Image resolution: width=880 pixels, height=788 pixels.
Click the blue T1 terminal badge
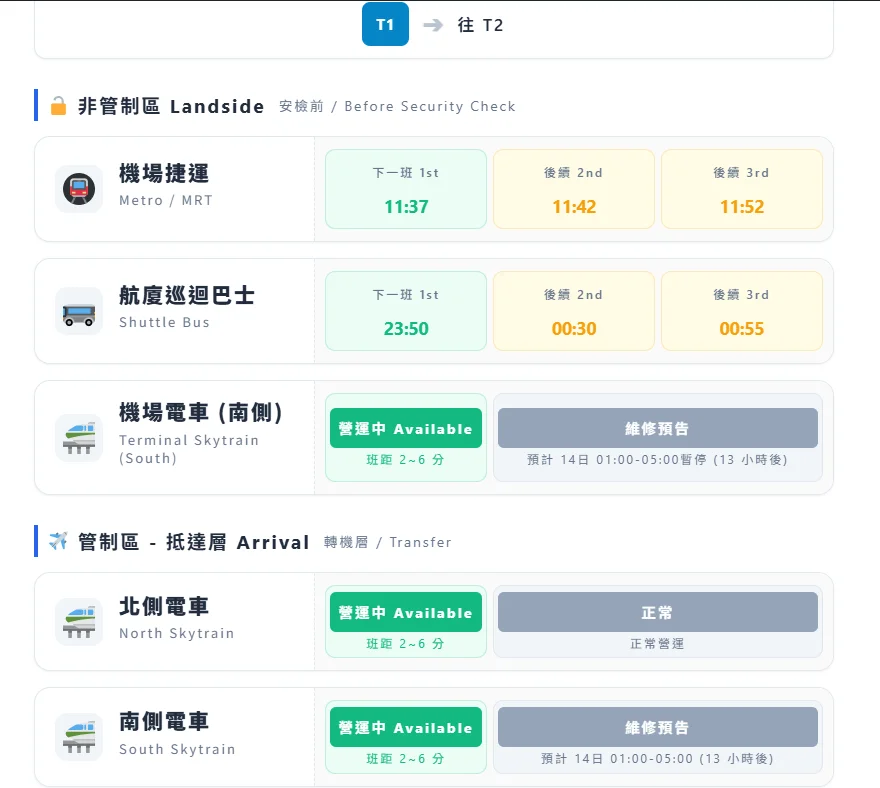[385, 24]
